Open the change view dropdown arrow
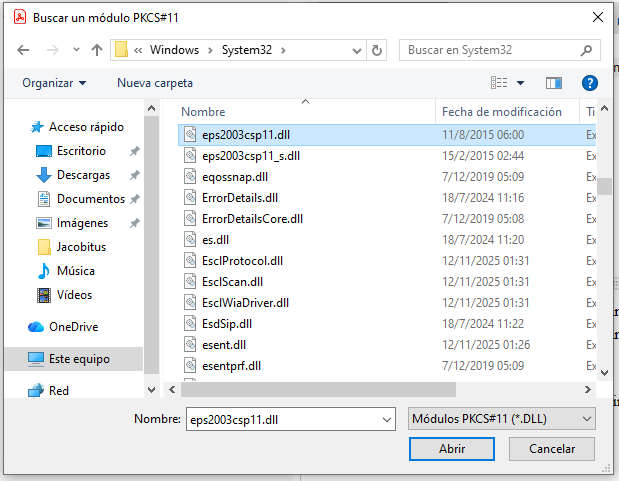 [x=521, y=83]
